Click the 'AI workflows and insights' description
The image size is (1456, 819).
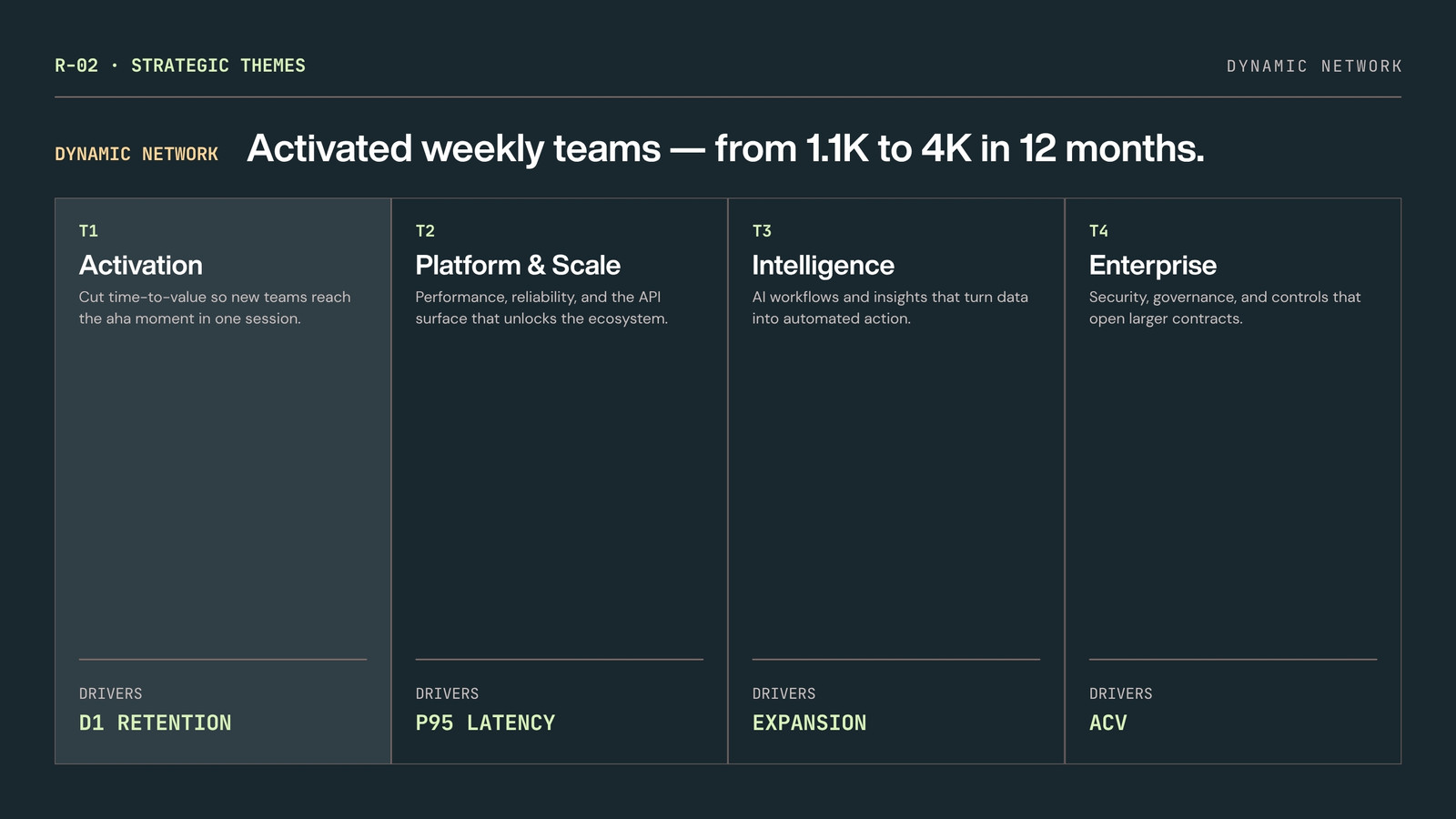click(x=890, y=308)
